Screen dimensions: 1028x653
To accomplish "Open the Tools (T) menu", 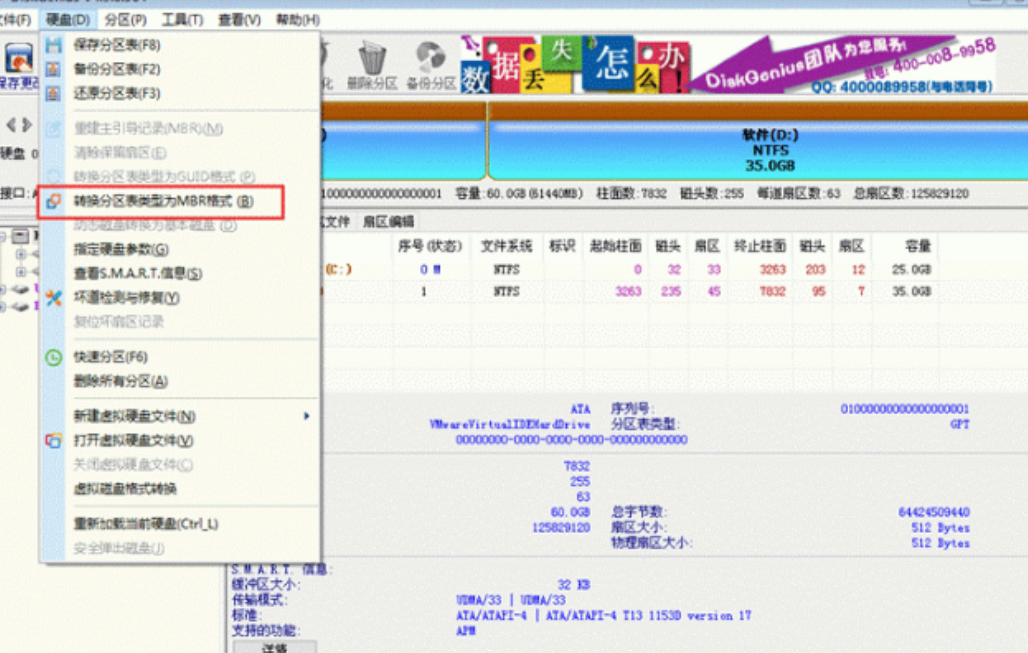I will [182, 20].
